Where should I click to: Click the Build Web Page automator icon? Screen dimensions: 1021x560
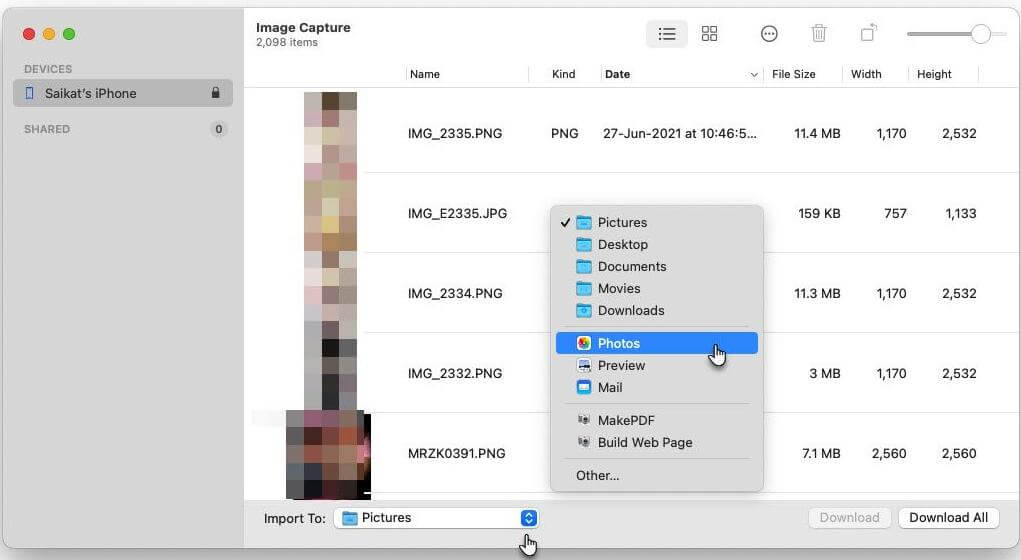(x=584, y=442)
